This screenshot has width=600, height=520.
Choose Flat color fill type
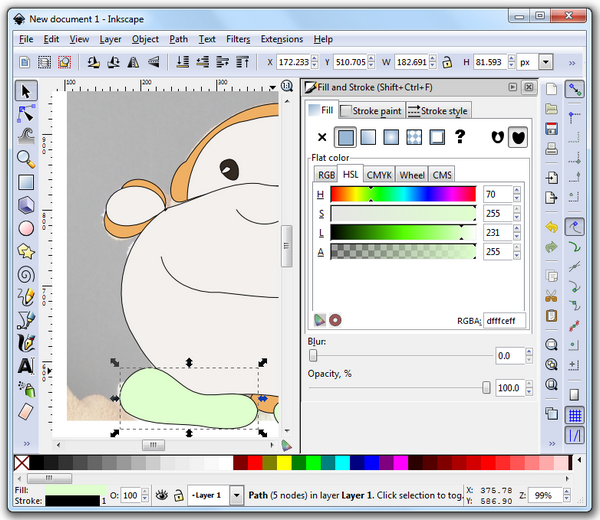click(346, 137)
